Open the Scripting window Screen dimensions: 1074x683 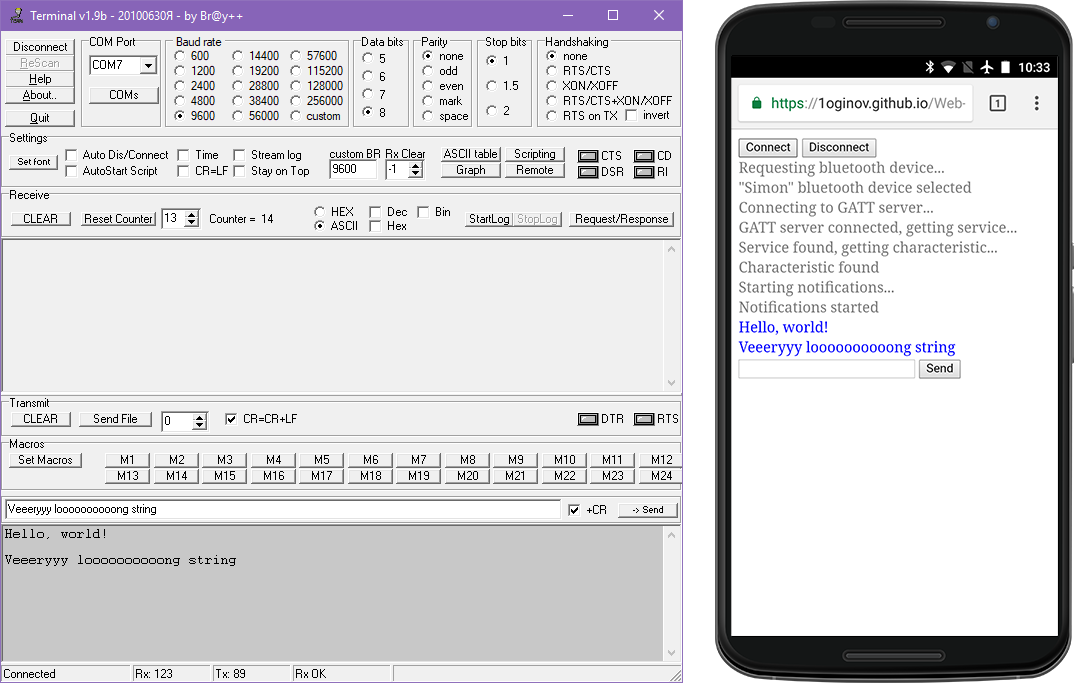(x=535, y=153)
